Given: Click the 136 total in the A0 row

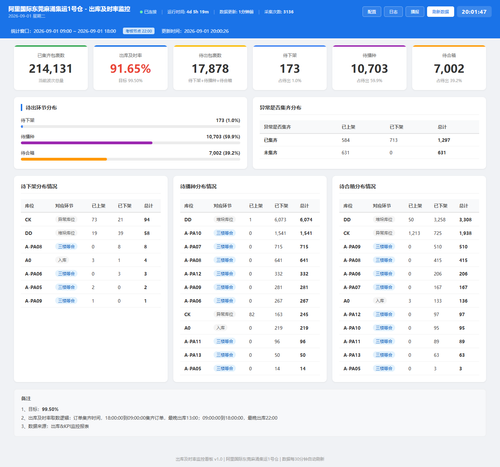Looking at the screenshot, I should pos(463,301).
